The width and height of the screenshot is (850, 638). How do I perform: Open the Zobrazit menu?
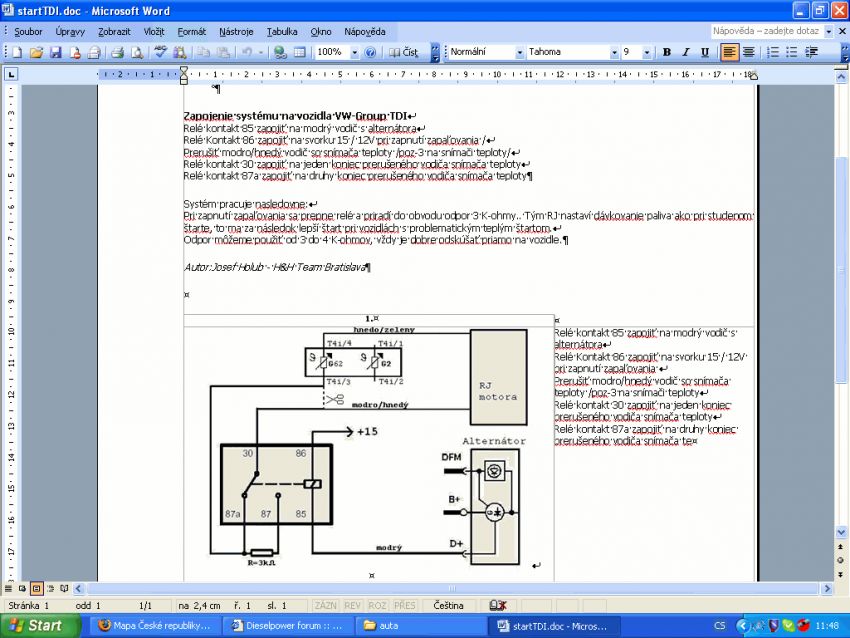click(114, 32)
